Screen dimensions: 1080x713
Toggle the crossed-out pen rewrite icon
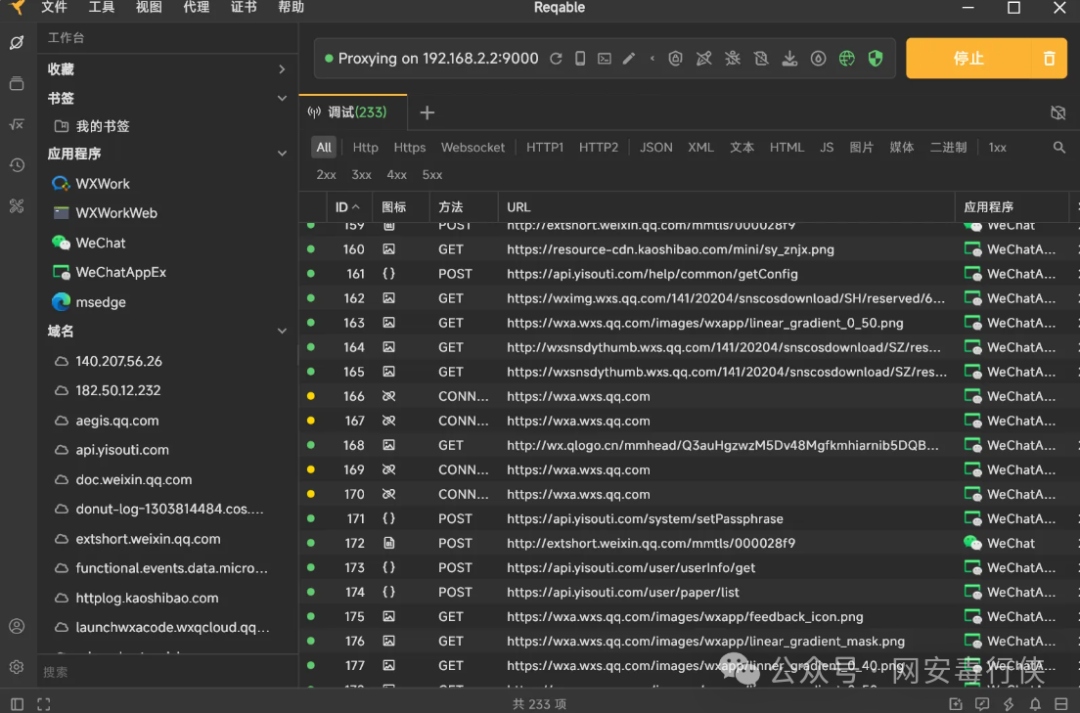point(703,59)
